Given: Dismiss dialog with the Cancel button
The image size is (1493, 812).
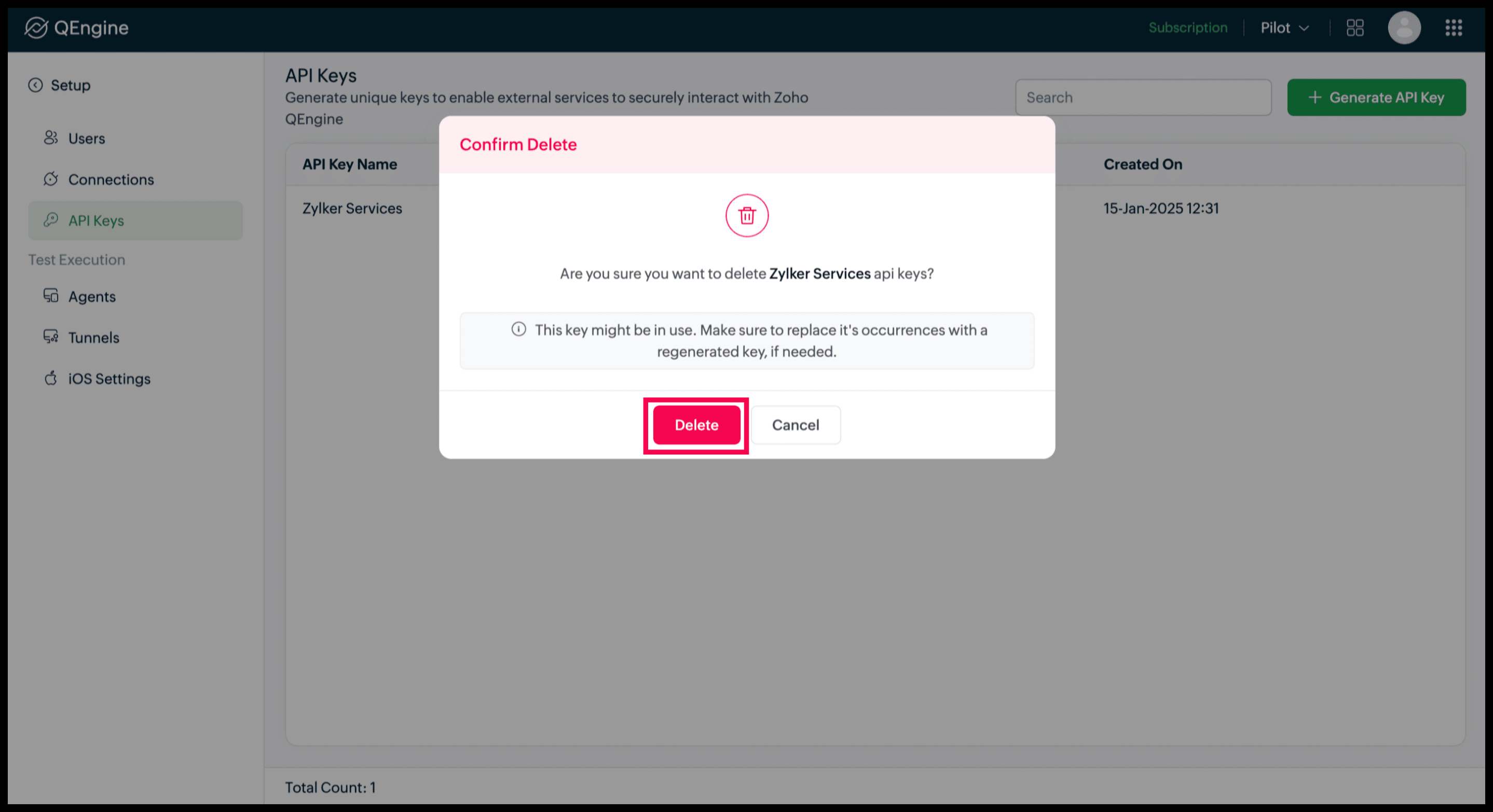Looking at the screenshot, I should point(796,425).
